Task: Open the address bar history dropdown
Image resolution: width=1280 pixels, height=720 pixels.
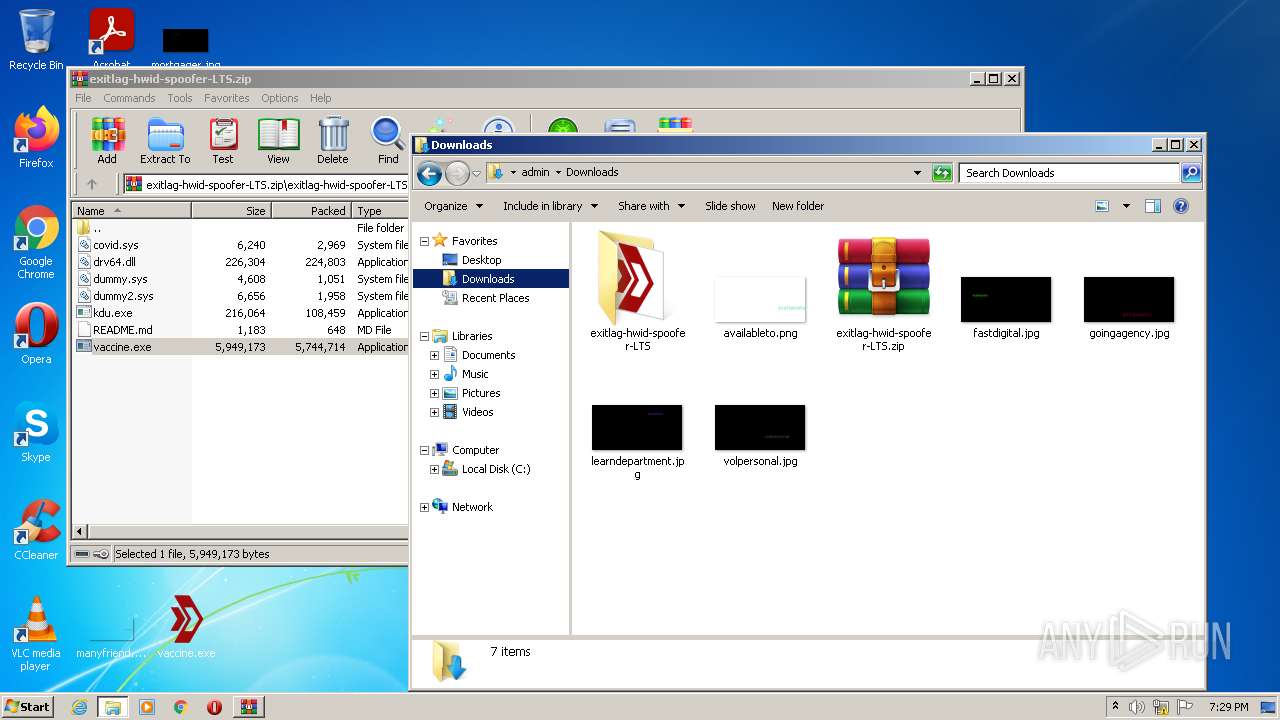Action: coord(917,173)
